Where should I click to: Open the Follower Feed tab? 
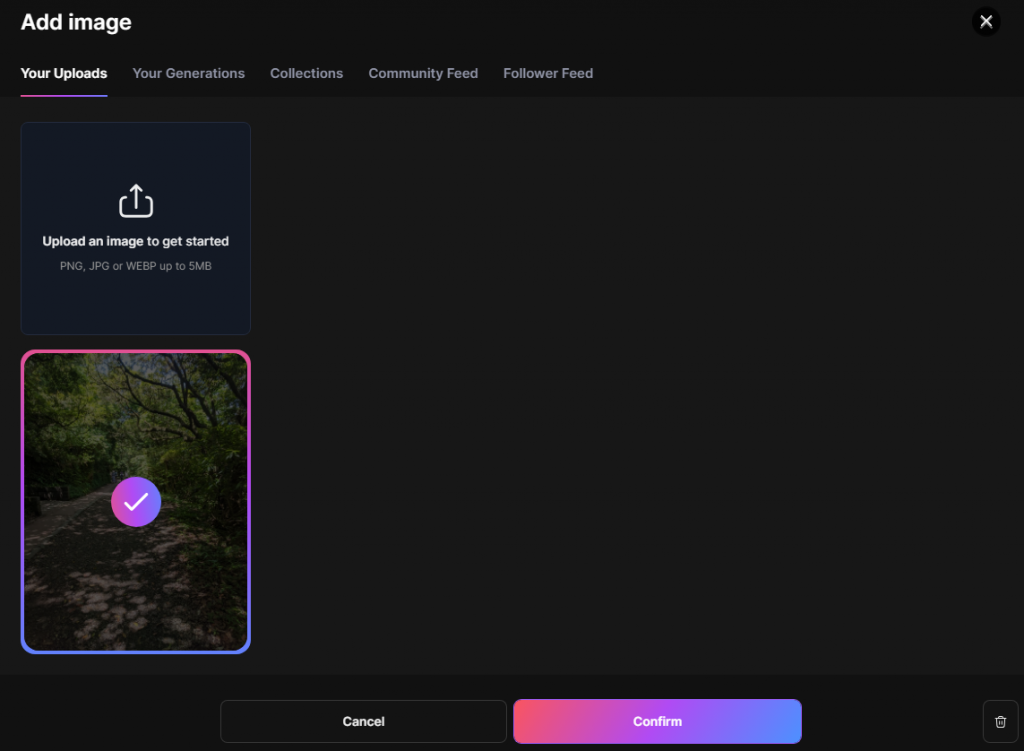point(548,73)
